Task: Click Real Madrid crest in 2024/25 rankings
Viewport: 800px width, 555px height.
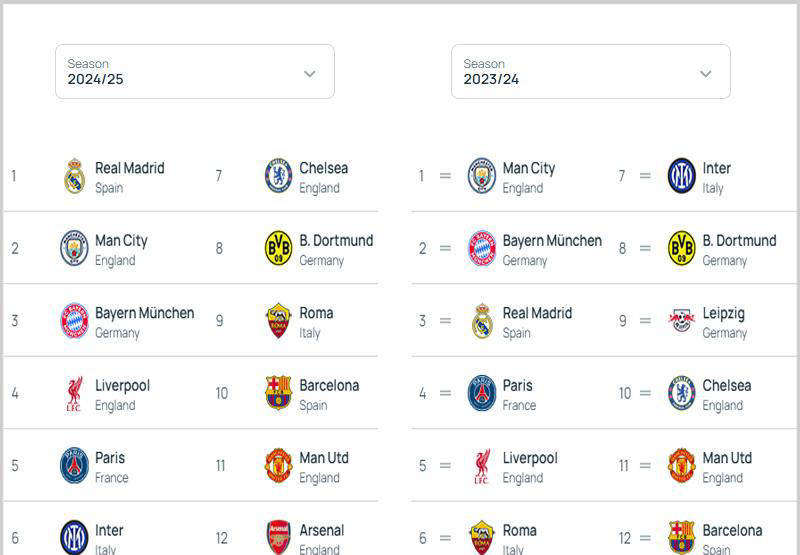Action: click(75, 176)
